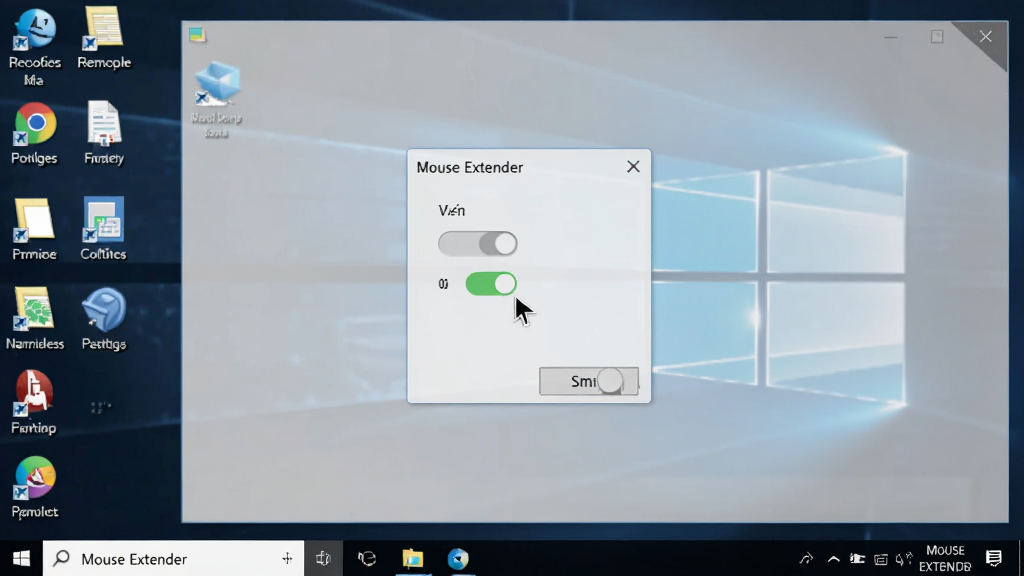Click the MOUSE EXTENDB text in the system tray
This screenshot has width=1024, height=576.
pyautogui.click(x=945, y=558)
